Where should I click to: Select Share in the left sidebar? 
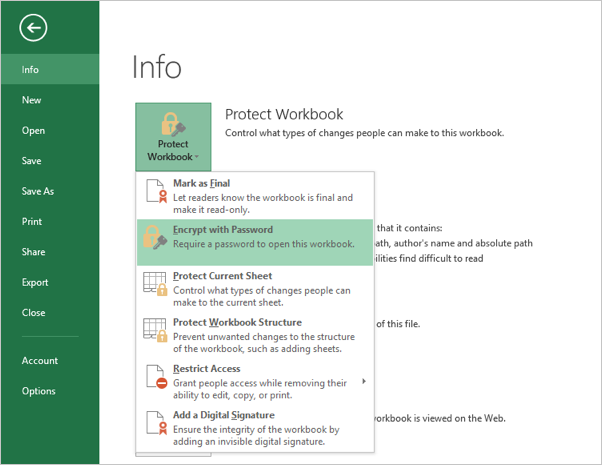[34, 252]
